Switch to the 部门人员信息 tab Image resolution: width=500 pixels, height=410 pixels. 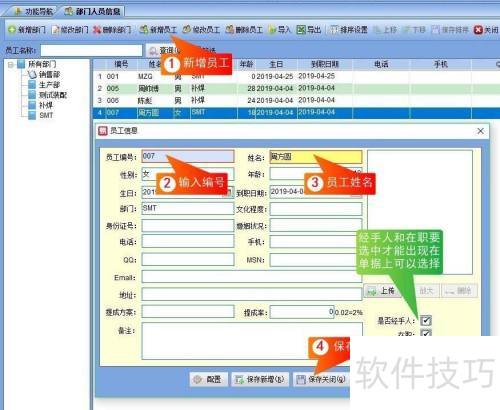tap(92, 11)
